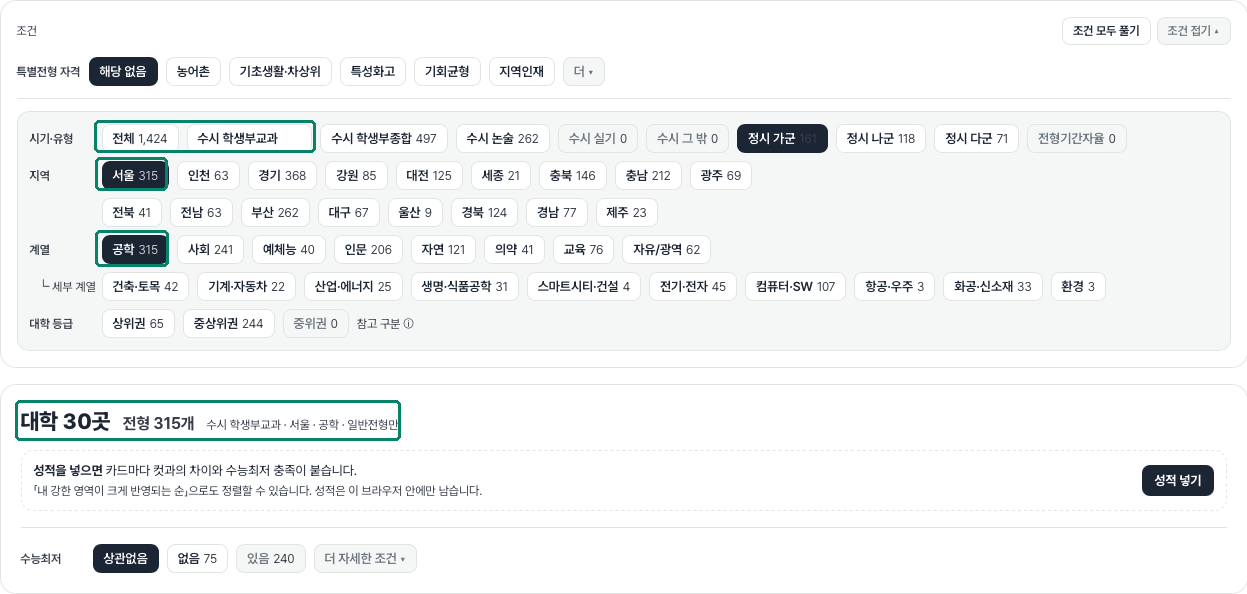The image size is (1247, 594).
Task: Select the 정시 가군 filter
Action: pos(782,139)
